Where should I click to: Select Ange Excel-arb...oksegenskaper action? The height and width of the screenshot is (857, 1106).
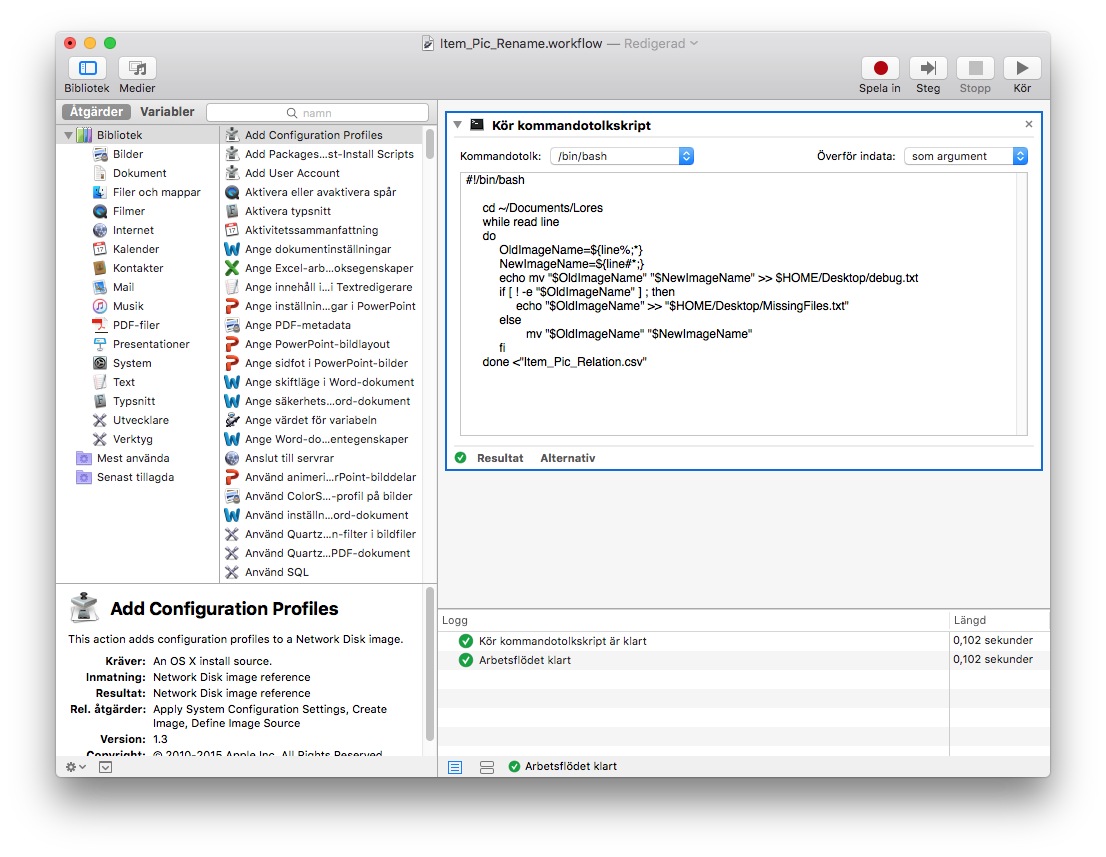pyautogui.click(x=322, y=268)
